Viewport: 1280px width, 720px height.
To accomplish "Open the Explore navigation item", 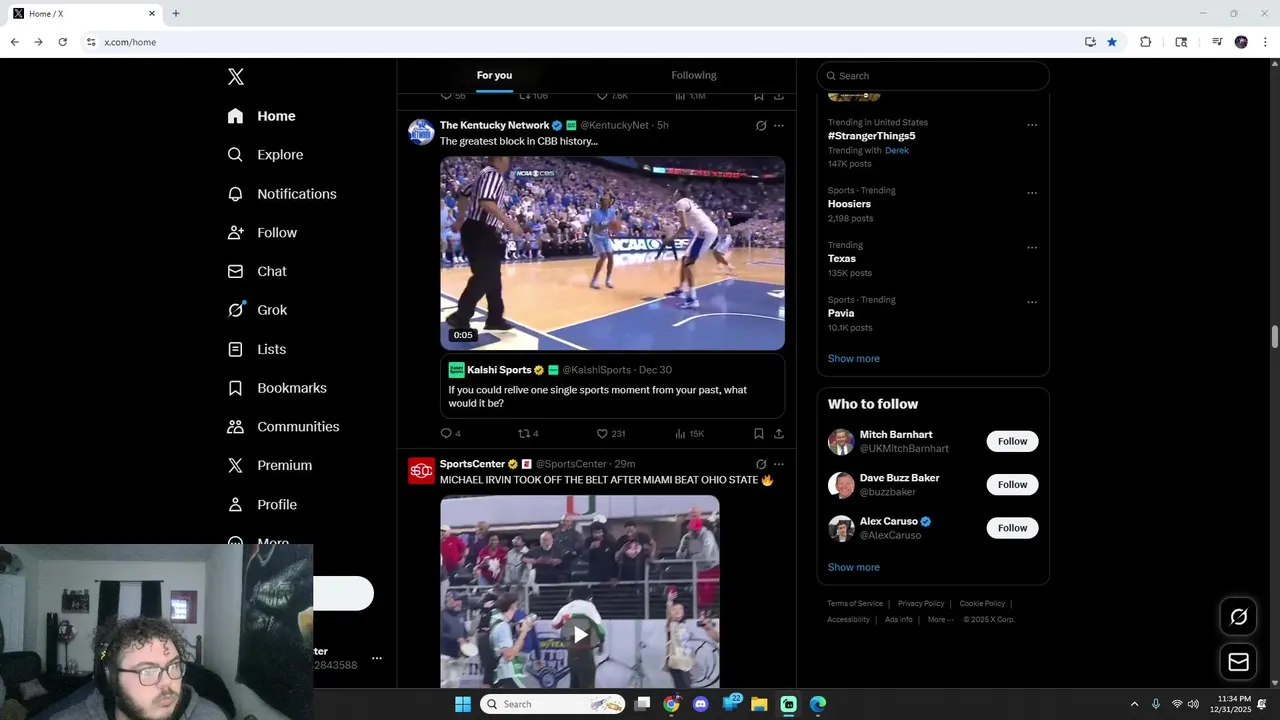I will click(265, 155).
